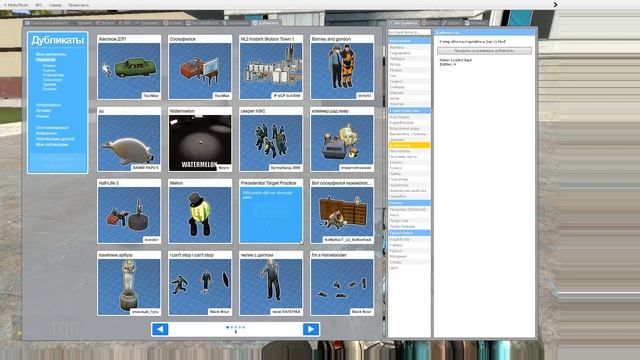Screen dimensions: 640x360
Task: Select the 'Материал' tool in the list
Action: 409,256
